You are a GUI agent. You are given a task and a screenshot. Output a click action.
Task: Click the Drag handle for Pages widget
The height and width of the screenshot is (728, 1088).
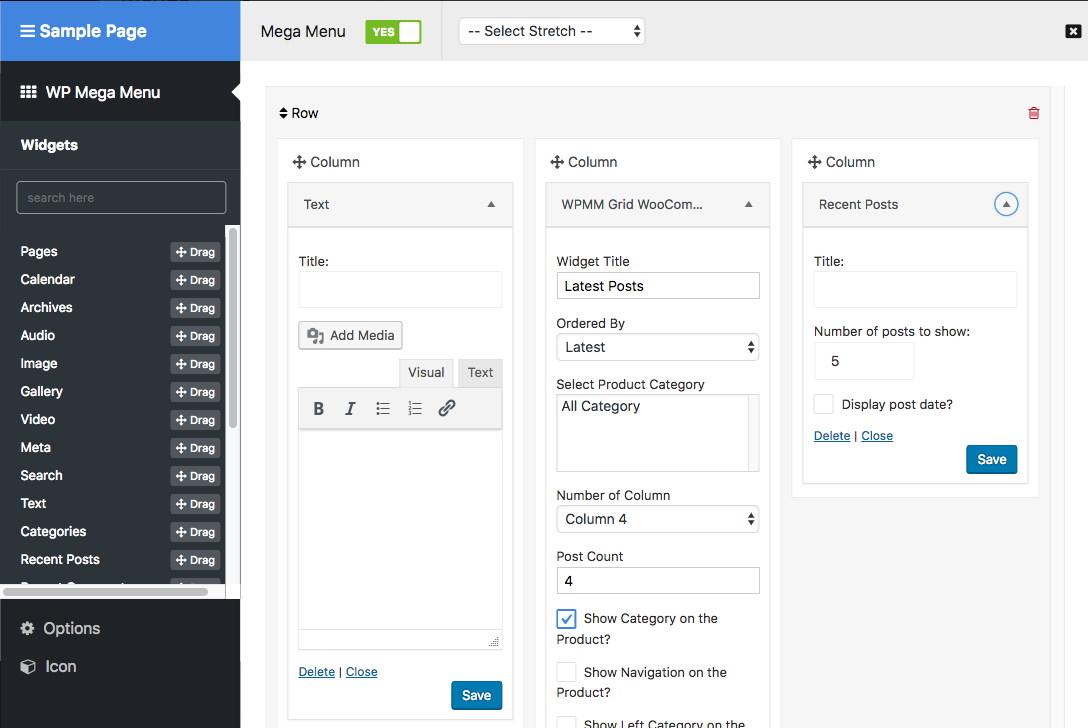(x=196, y=252)
